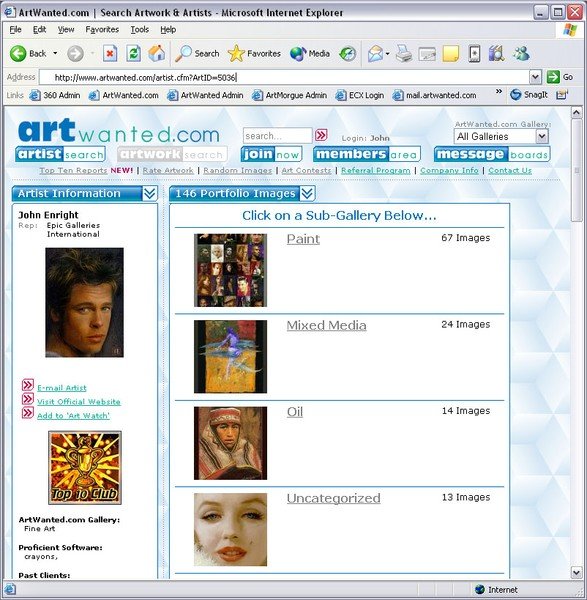The width and height of the screenshot is (587, 600).
Task: Go to the Home page icon
Action: [x=157, y=54]
